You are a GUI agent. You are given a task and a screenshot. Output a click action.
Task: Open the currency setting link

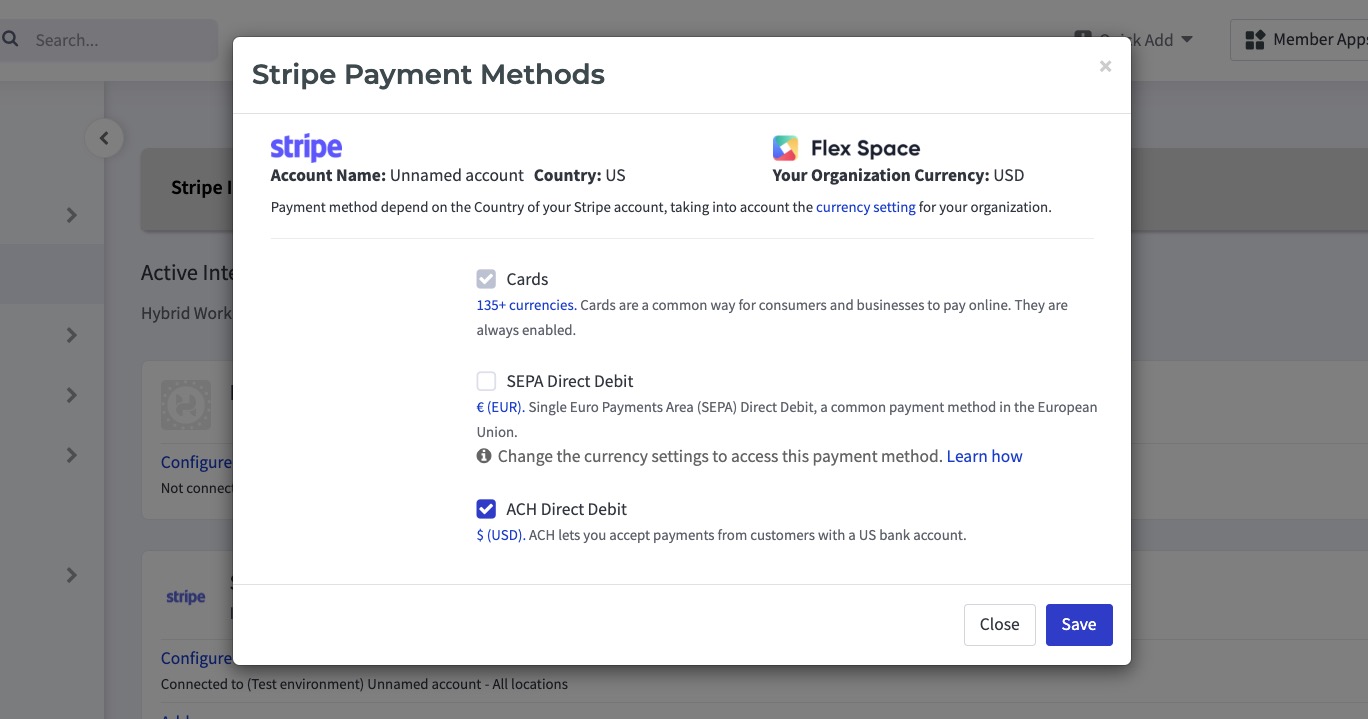coord(866,207)
